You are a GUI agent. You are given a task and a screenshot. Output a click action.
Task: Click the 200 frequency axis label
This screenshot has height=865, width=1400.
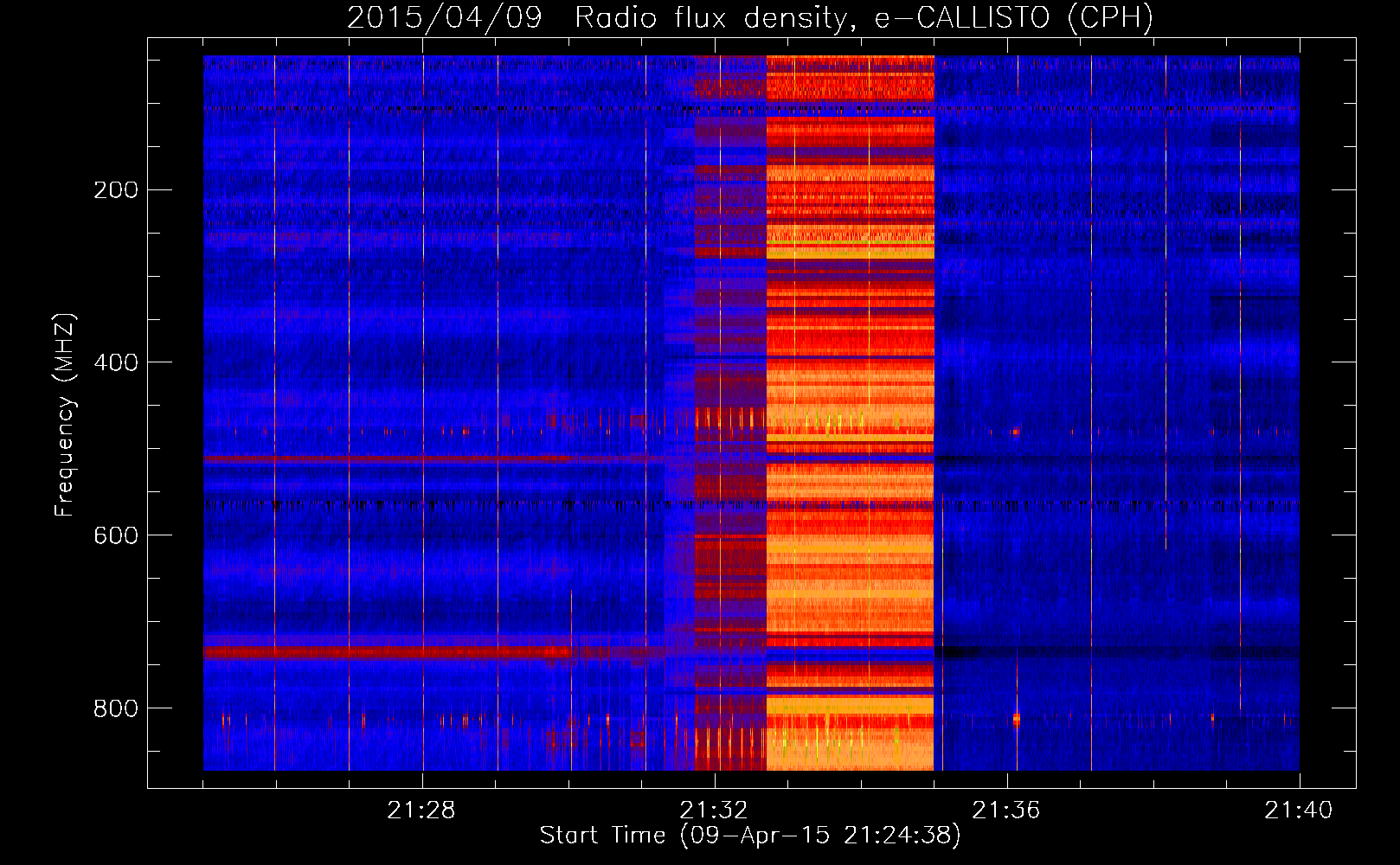115,190
